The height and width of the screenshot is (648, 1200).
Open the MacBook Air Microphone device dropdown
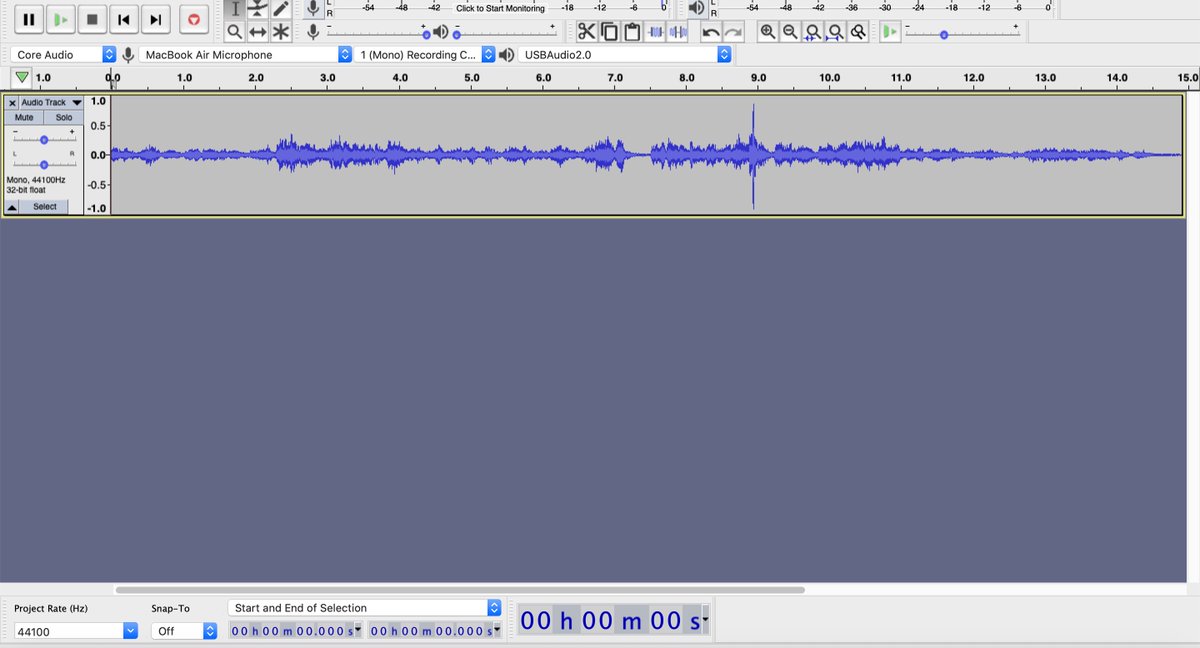246,55
